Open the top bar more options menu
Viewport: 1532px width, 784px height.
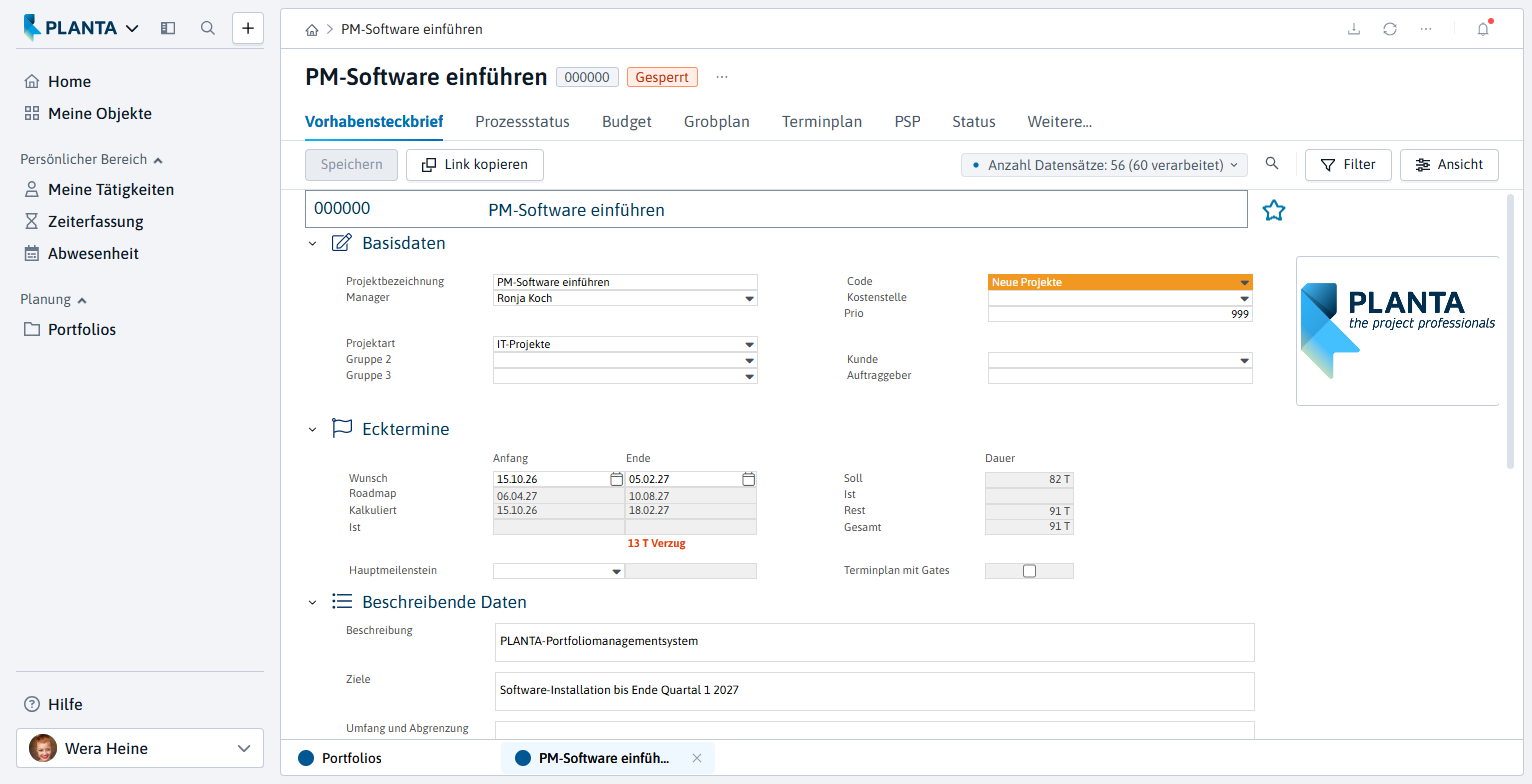(x=1426, y=29)
